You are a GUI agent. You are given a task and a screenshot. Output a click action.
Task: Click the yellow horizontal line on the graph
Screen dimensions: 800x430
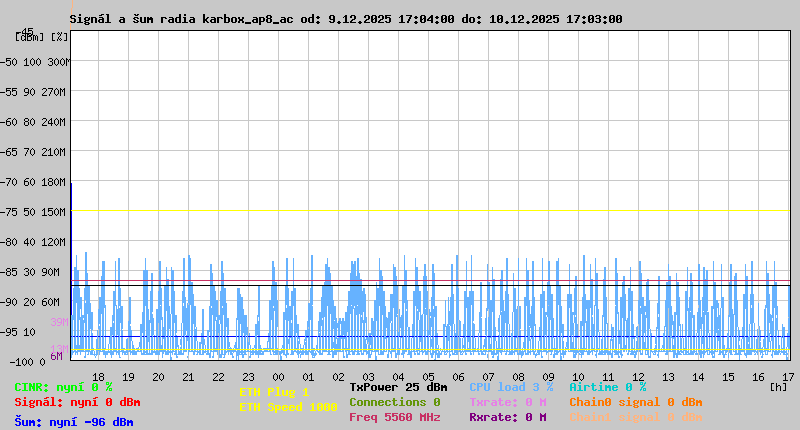click(x=430, y=211)
